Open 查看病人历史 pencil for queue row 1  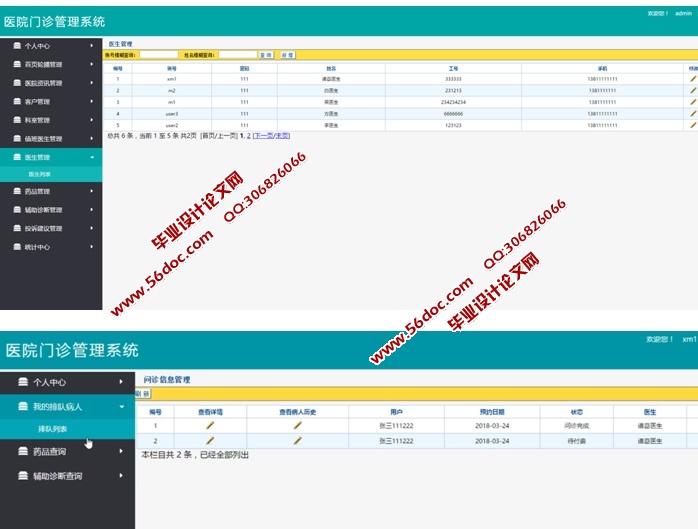pyautogui.click(x=297, y=425)
